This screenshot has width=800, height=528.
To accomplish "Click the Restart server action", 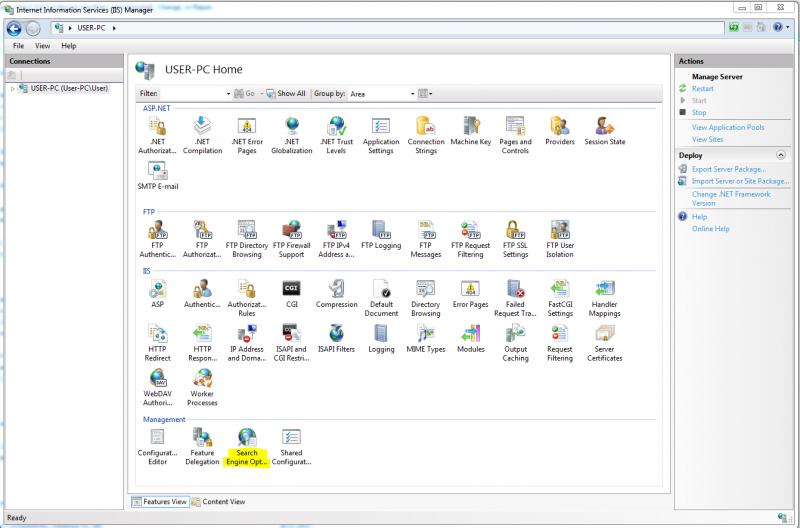I will tap(703, 88).
